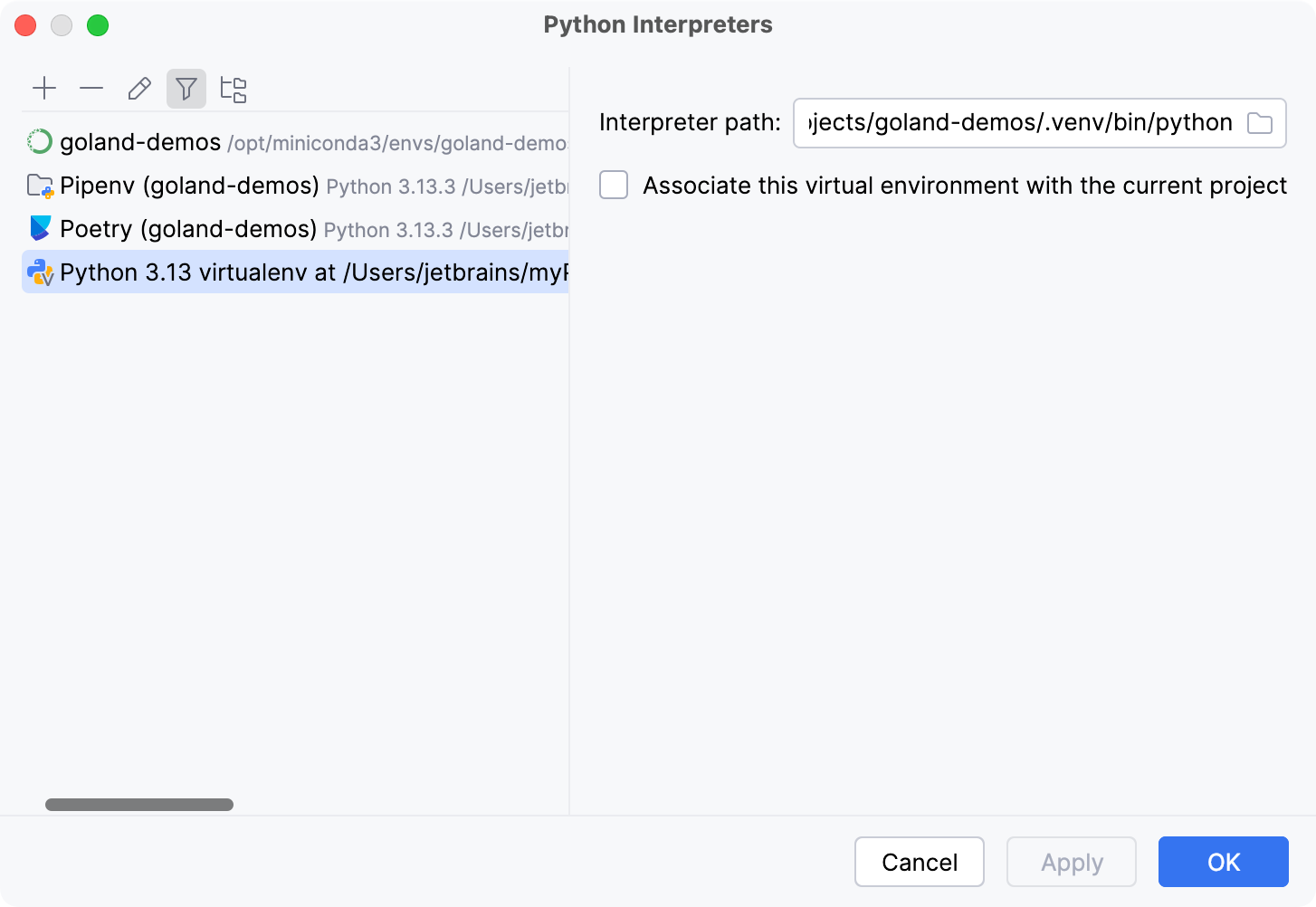Open the folder browser beside Interpreter path
1316x907 pixels.
pyautogui.click(x=1260, y=123)
